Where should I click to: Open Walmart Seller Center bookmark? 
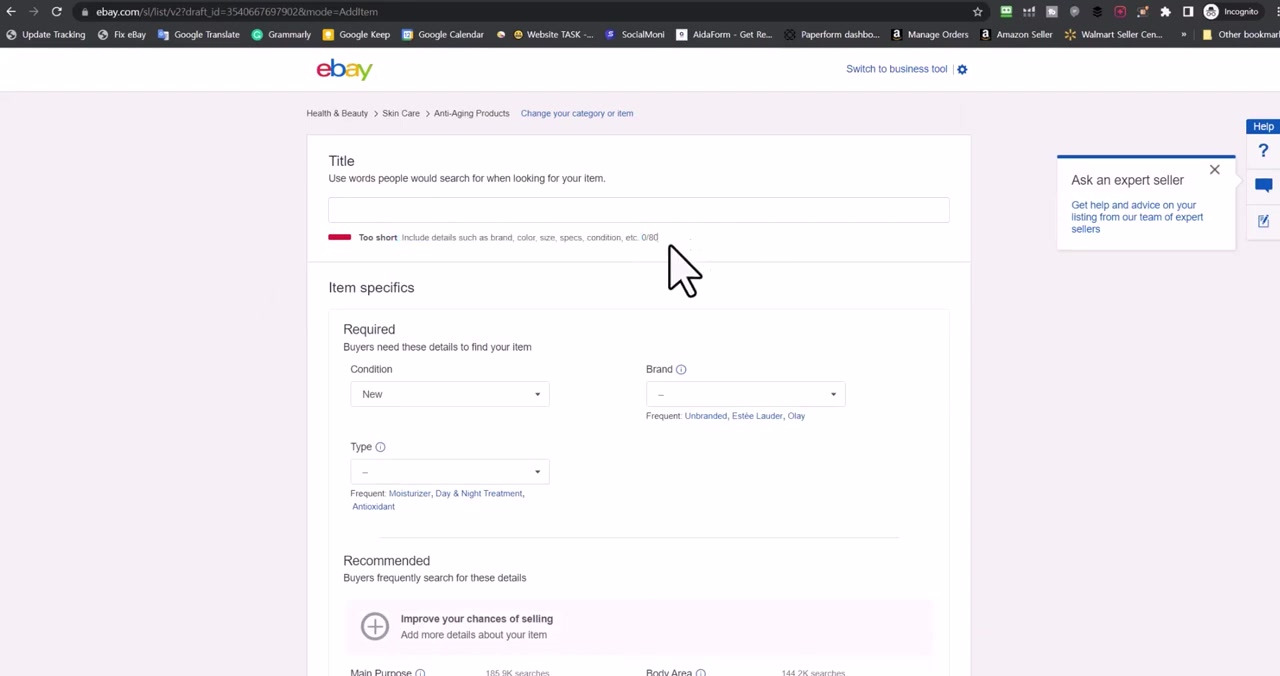[1114, 34]
